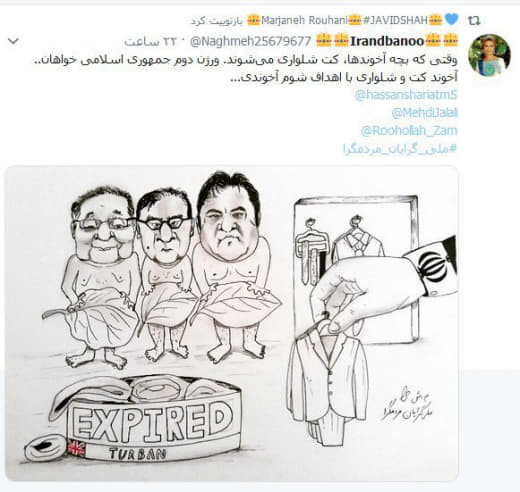Open the @MehdiJalali mention
Screen dimensions: 520x492
(424, 113)
